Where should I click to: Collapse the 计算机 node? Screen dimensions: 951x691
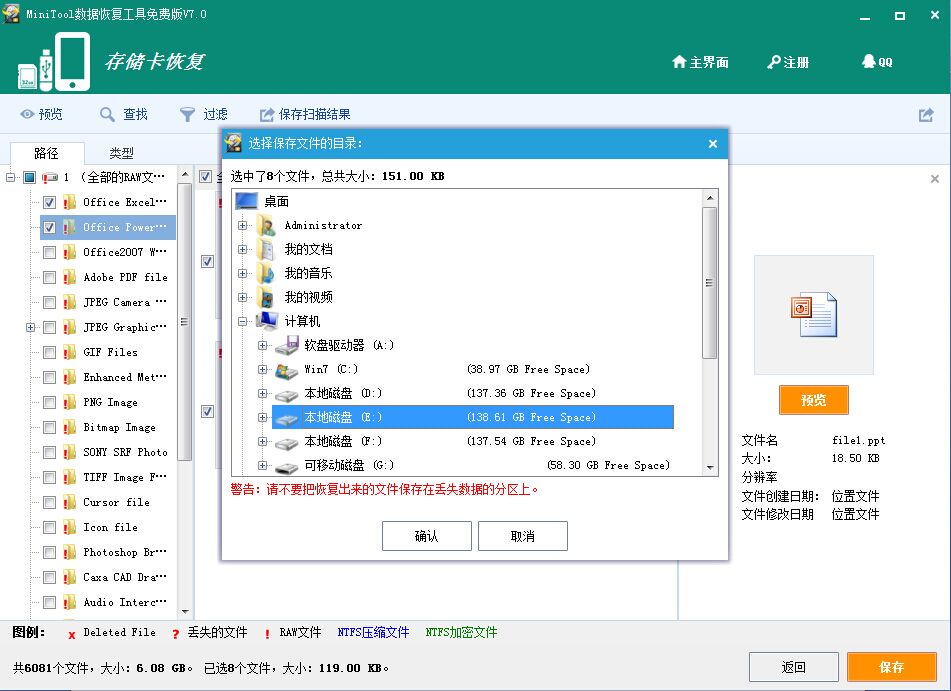pyautogui.click(x=243, y=322)
